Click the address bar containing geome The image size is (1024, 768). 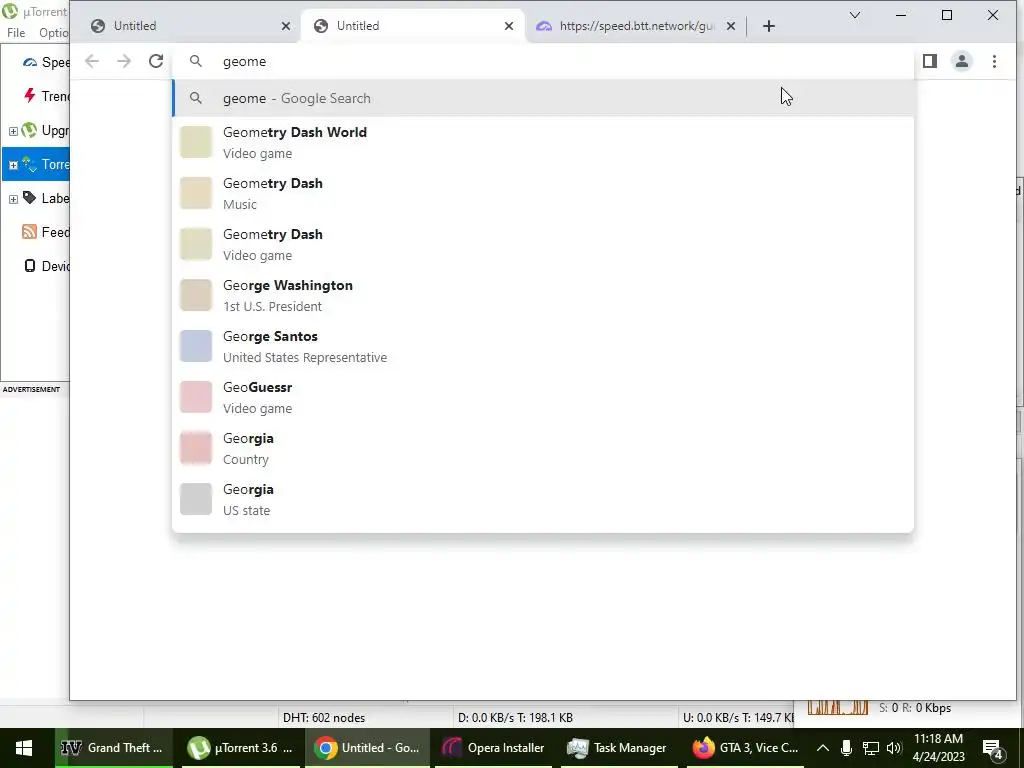pos(542,61)
